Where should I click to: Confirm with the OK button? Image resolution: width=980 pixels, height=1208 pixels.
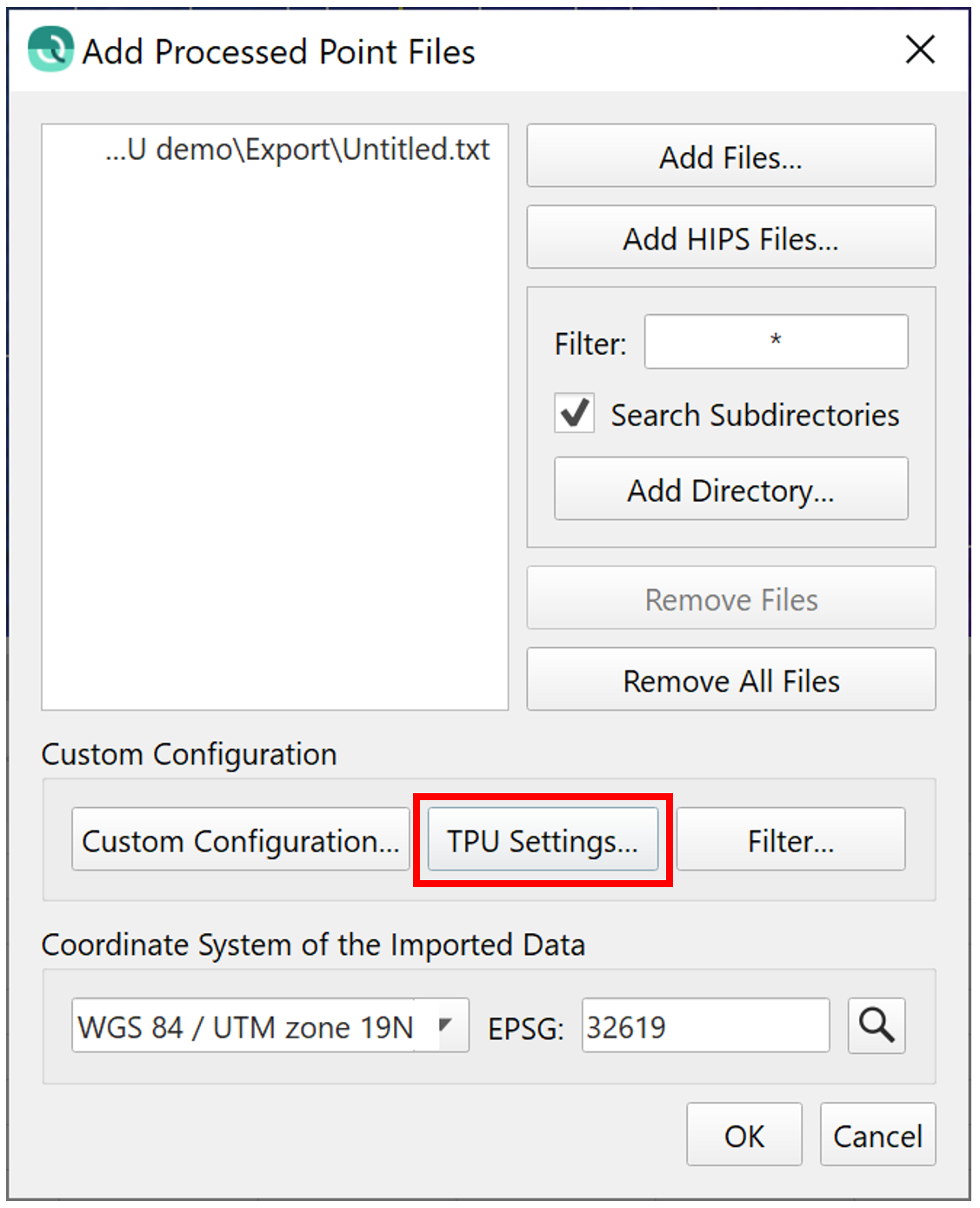[743, 1135]
